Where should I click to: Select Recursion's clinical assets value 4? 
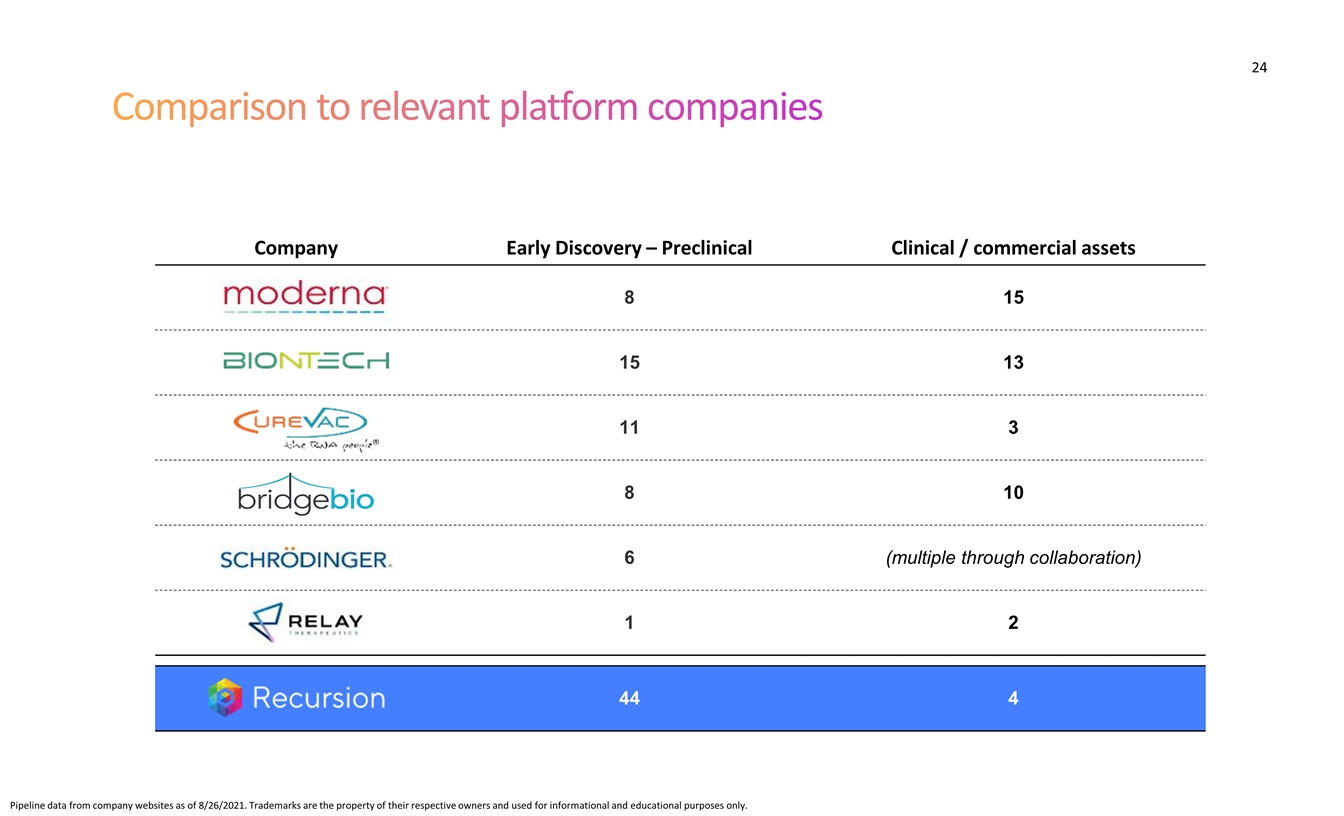(1013, 699)
